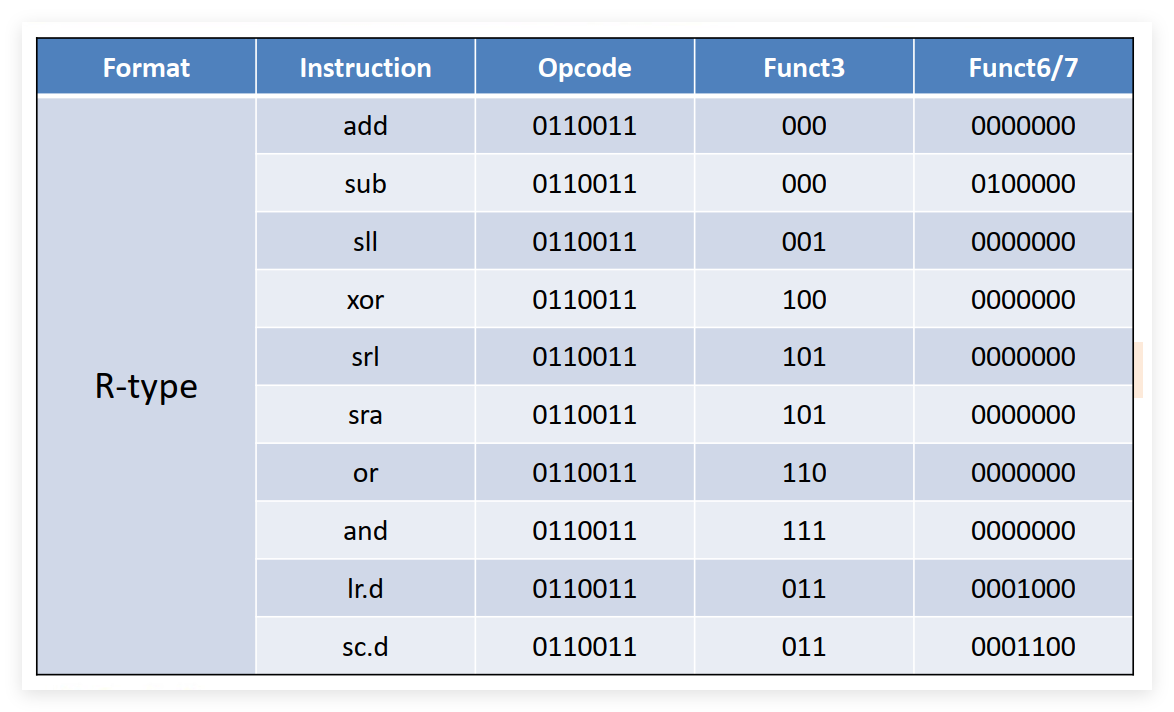Click the Funct6/7 column header

coord(1024,67)
